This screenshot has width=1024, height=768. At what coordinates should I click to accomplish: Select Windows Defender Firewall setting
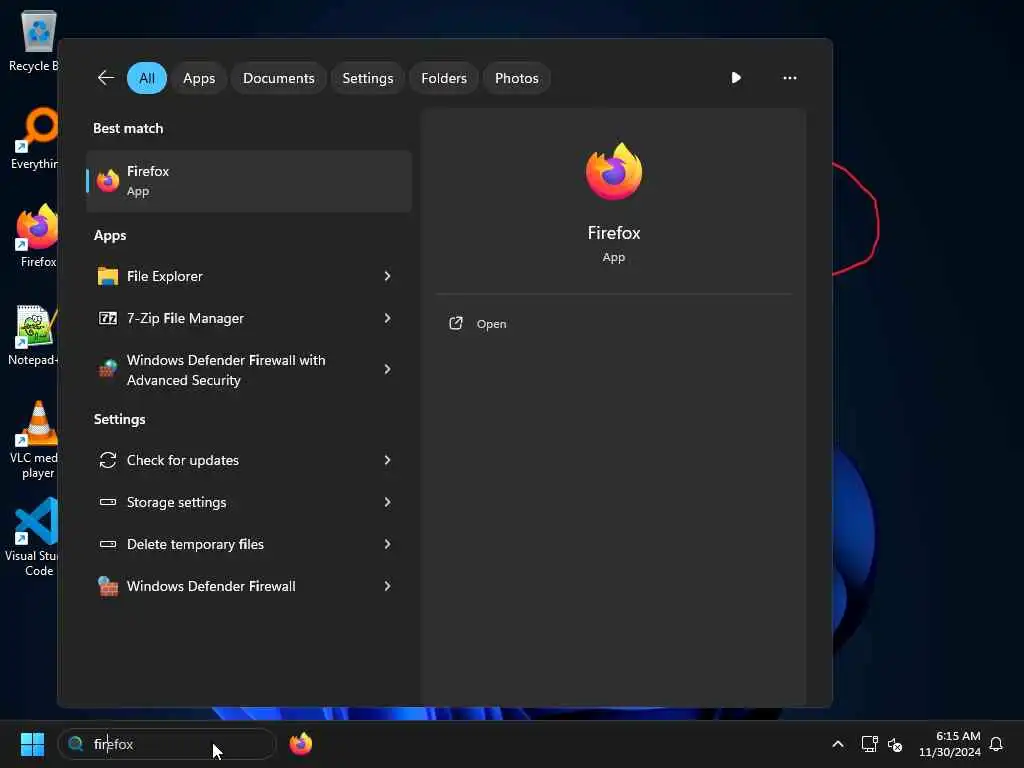click(x=249, y=586)
